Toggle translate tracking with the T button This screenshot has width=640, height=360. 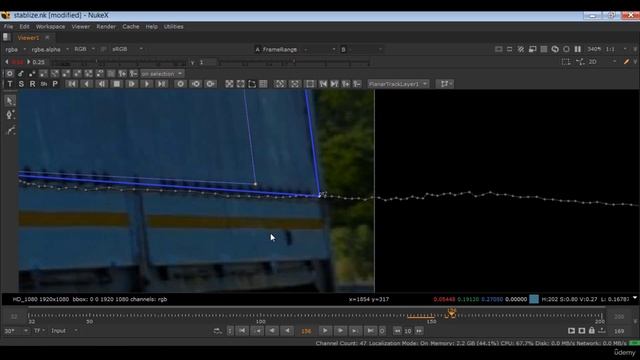click(x=10, y=84)
